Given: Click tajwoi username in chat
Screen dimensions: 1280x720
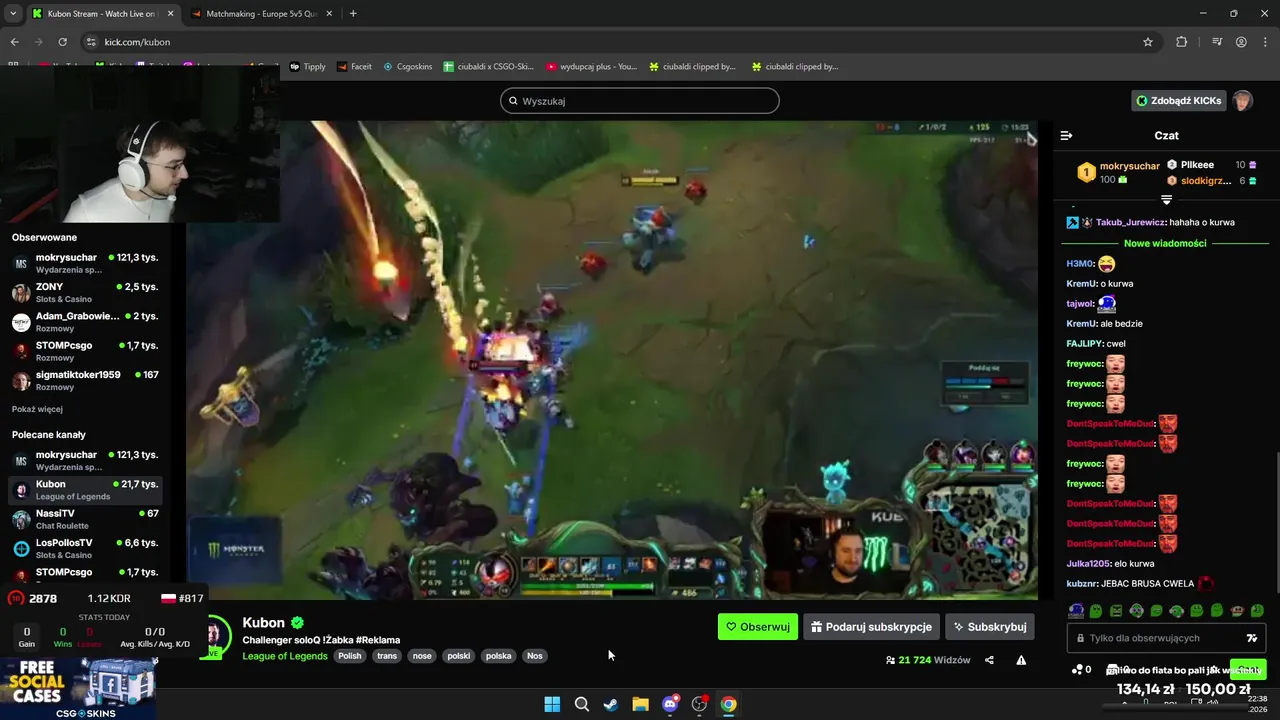Looking at the screenshot, I should (x=1080, y=304).
